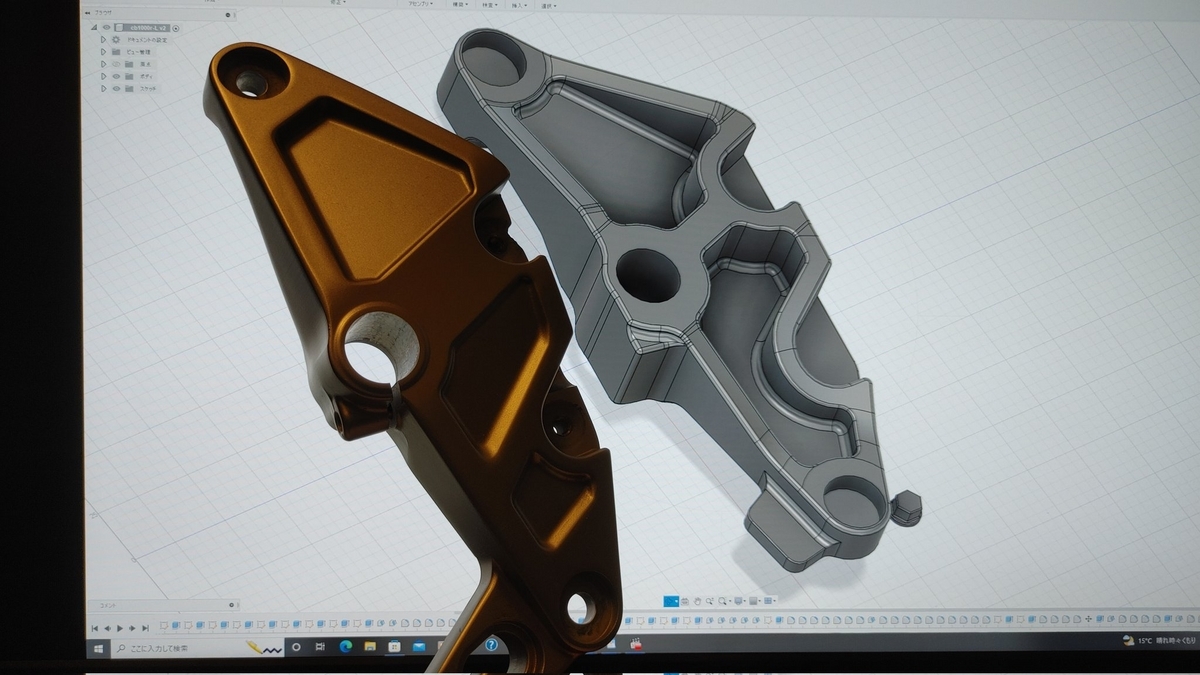Jump to timeline end

click(145, 628)
